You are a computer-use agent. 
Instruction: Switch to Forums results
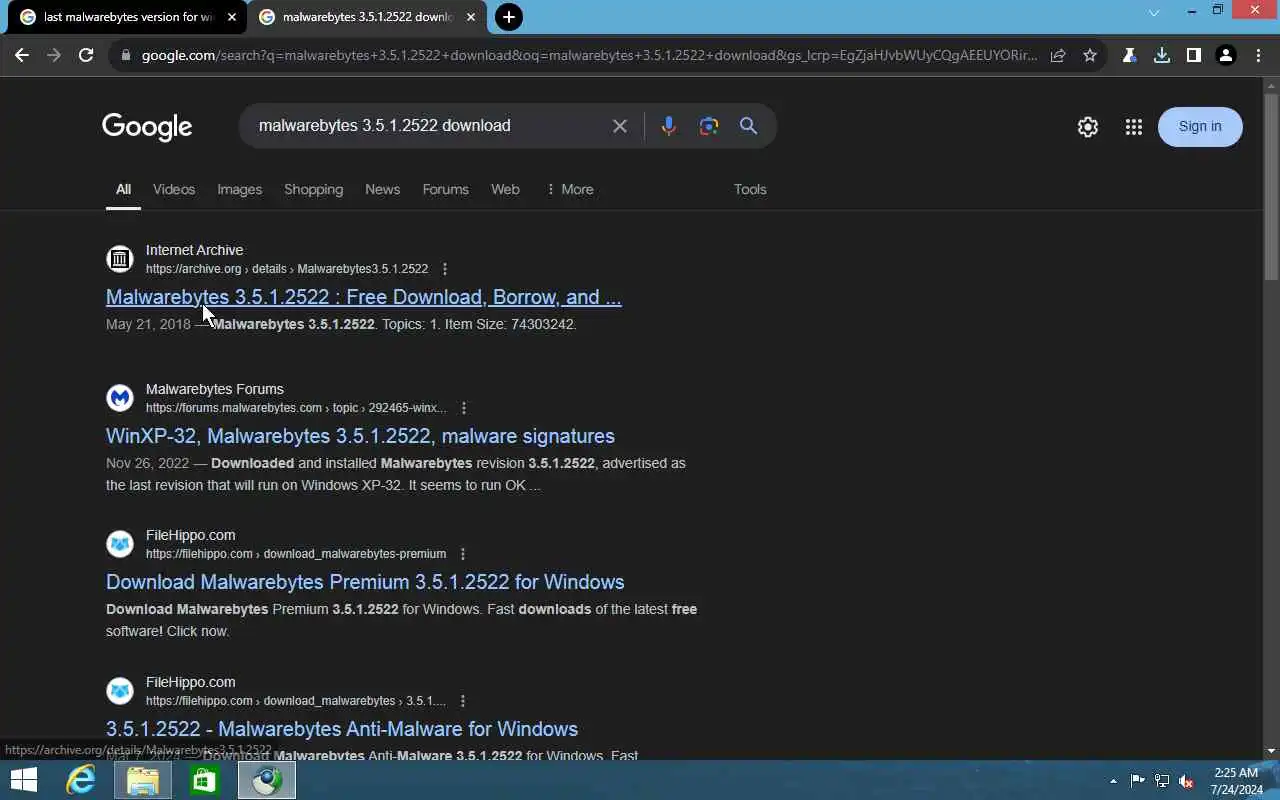pyautogui.click(x=445, y=189)
